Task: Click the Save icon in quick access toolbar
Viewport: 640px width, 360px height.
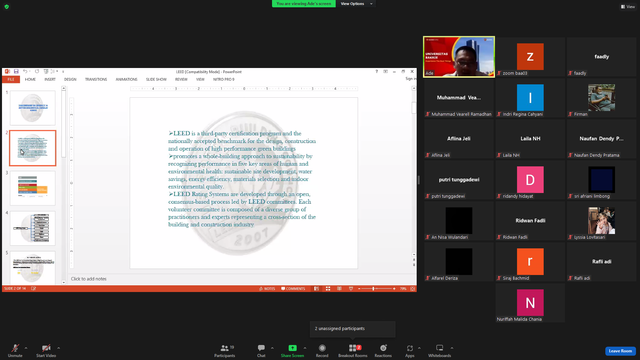Action: [x=16, y=71]
